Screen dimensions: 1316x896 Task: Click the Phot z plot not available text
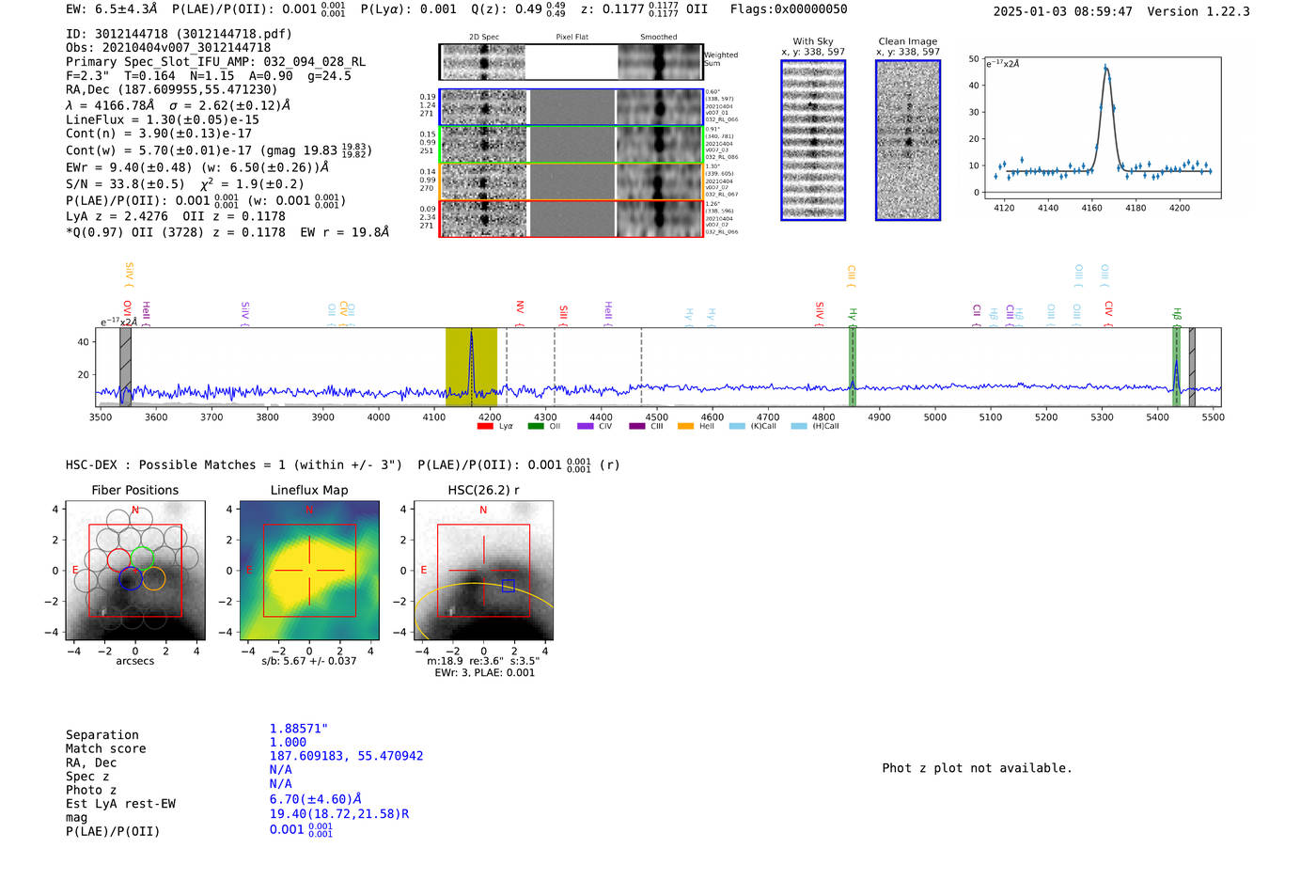click(x=977, y=768)
